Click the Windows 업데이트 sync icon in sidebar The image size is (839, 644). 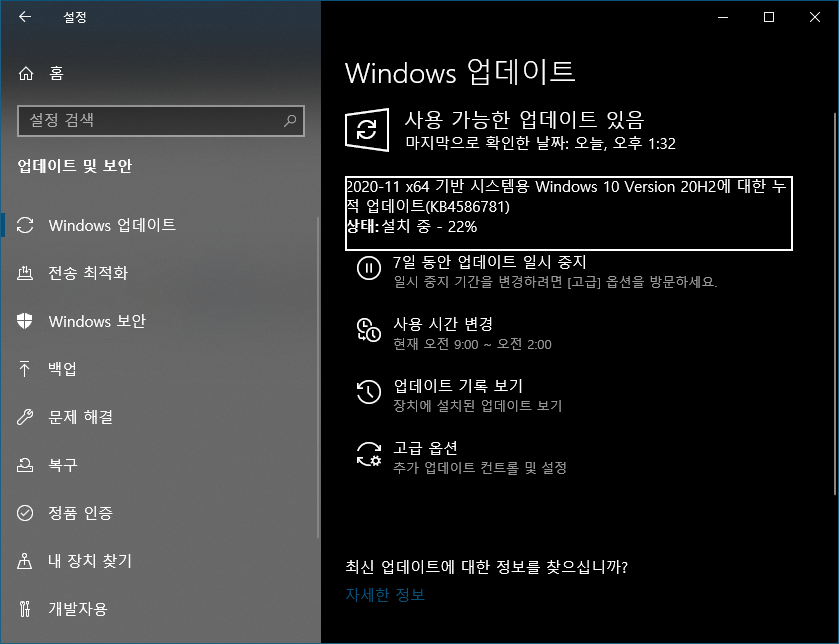pyautogui.click(x=25, y=225)
